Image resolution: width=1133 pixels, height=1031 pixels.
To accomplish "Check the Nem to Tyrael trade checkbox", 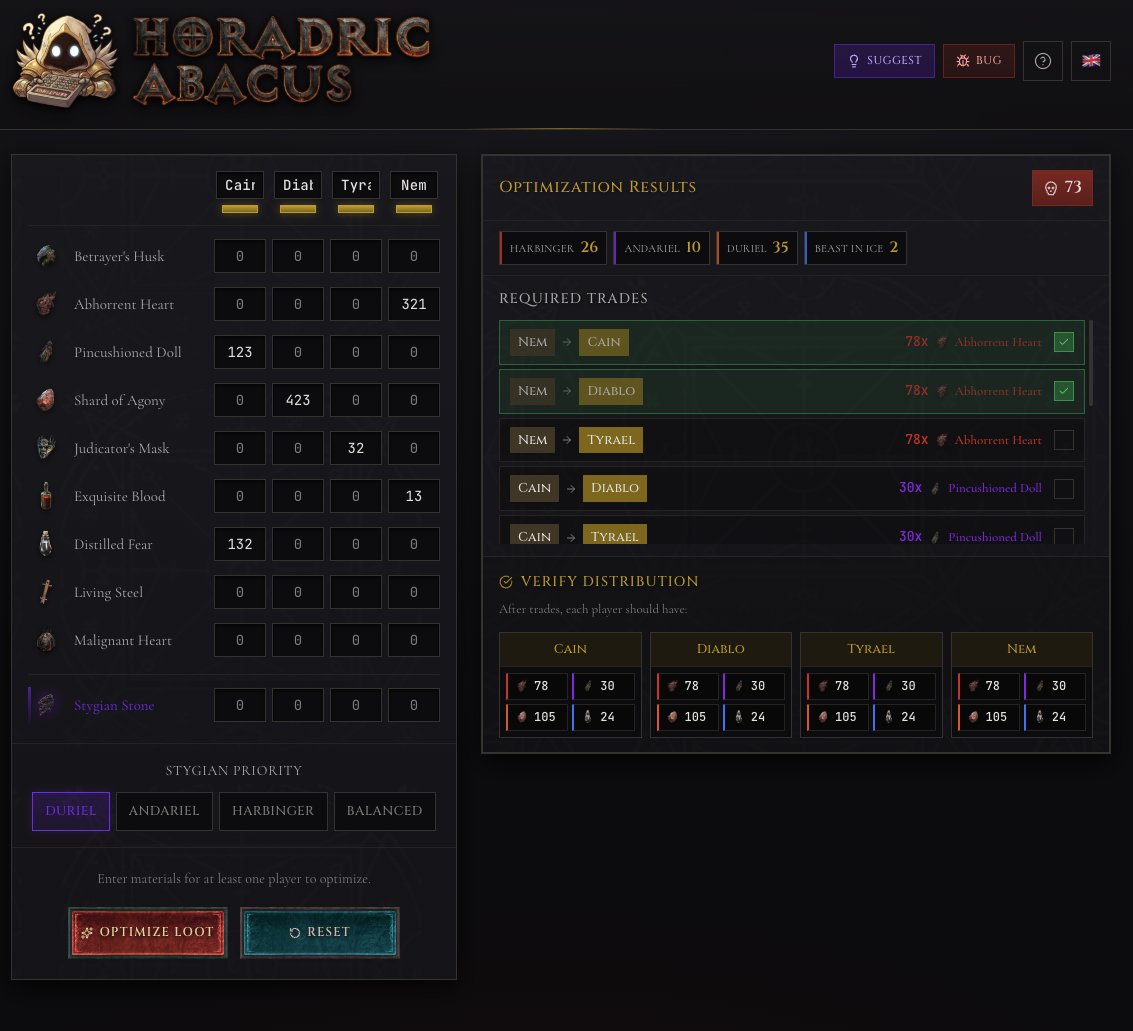I will click(x=1064, y=440).
